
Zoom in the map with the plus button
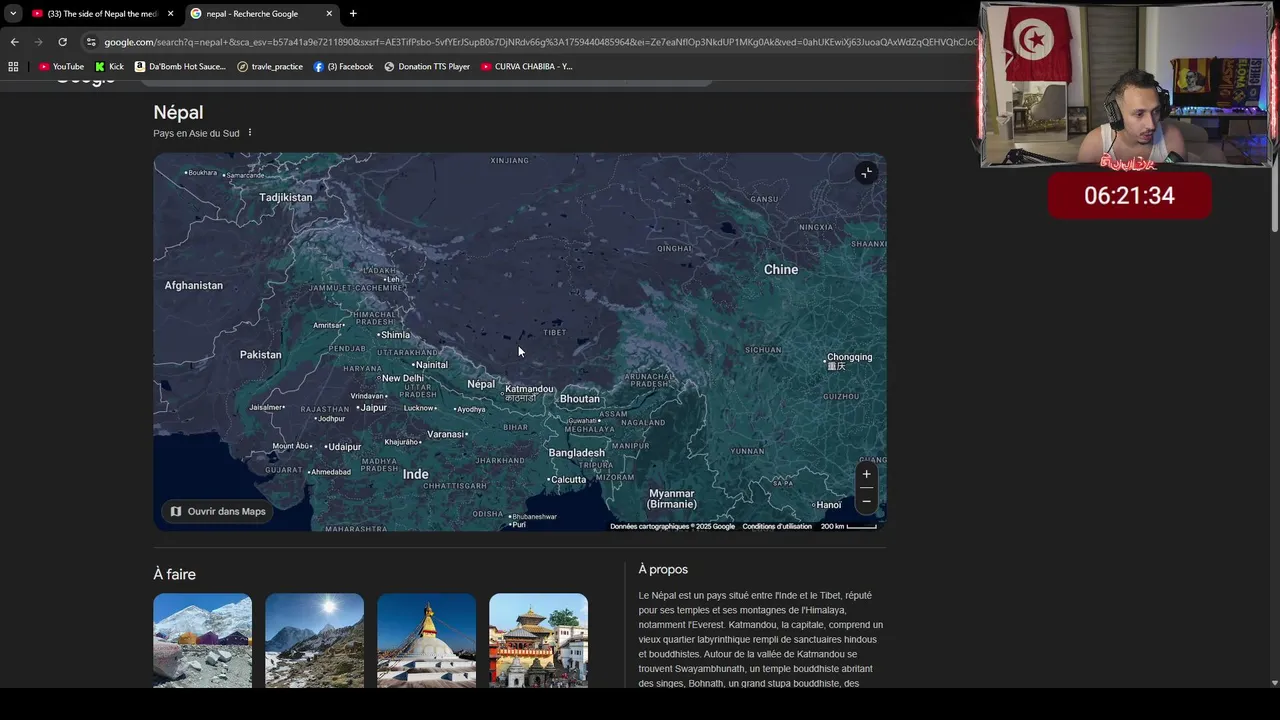tap(866, 474)
